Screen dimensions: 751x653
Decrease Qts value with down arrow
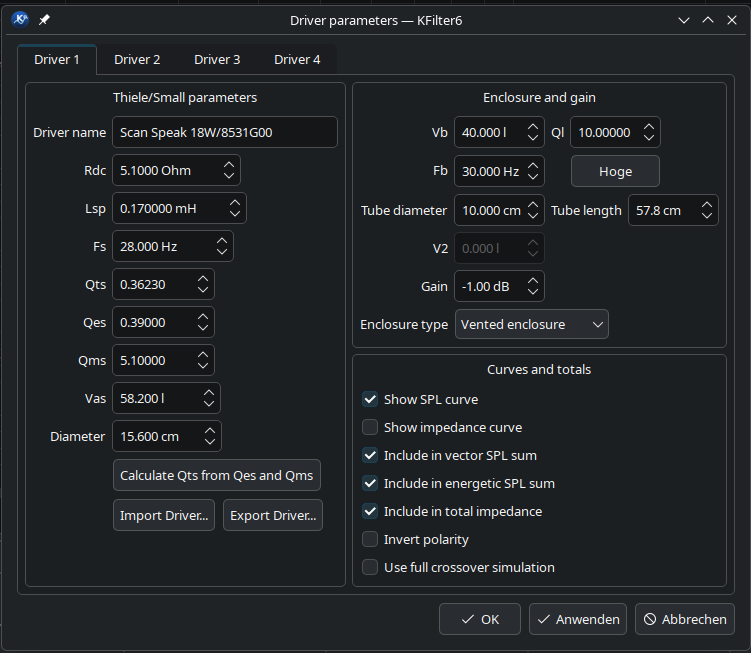pos(203,290)
